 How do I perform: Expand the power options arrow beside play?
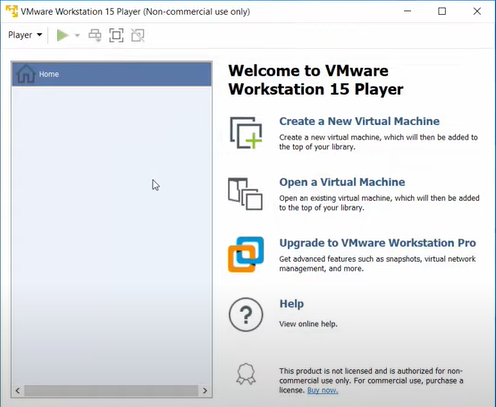tap(77, 35)
